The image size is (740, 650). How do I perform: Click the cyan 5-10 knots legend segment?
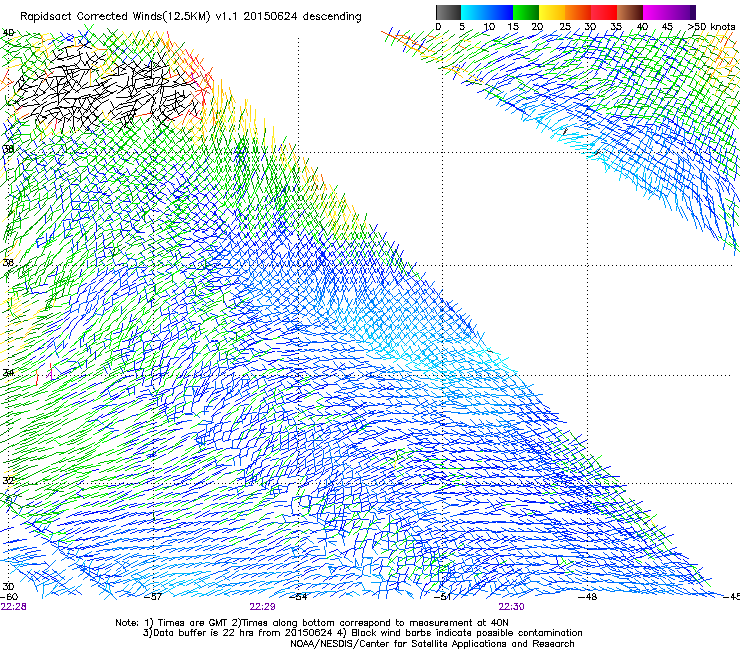click(473, 12)
